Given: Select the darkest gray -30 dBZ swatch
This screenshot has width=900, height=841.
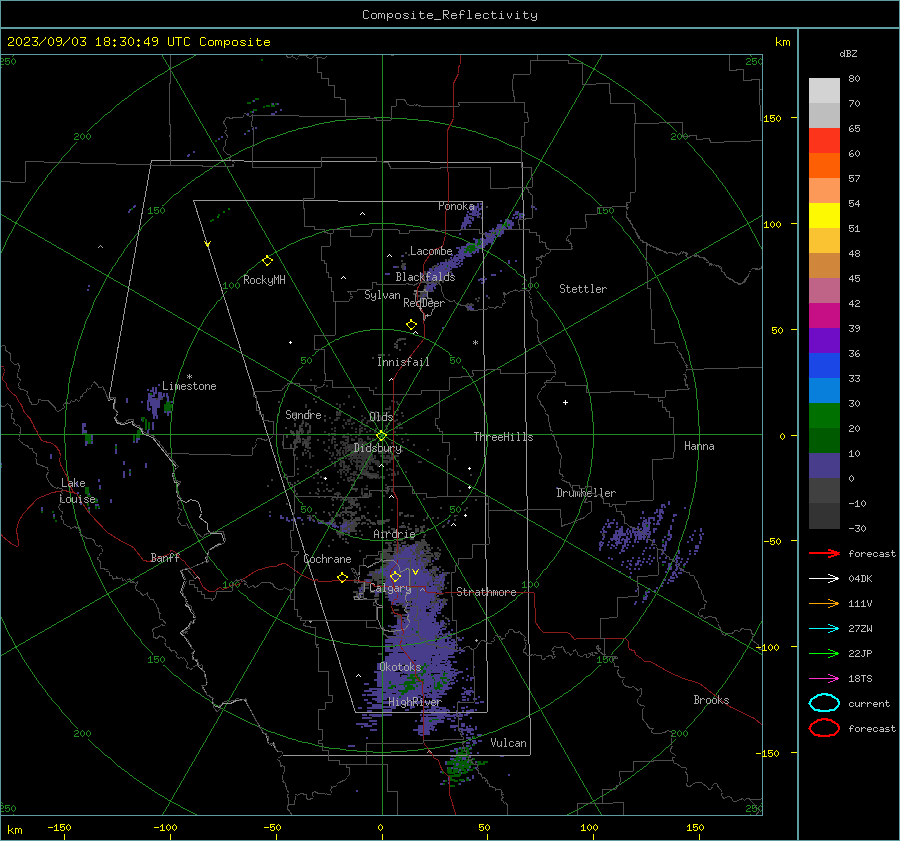Looking at the screenshot, I should click(x=824, y=516).
